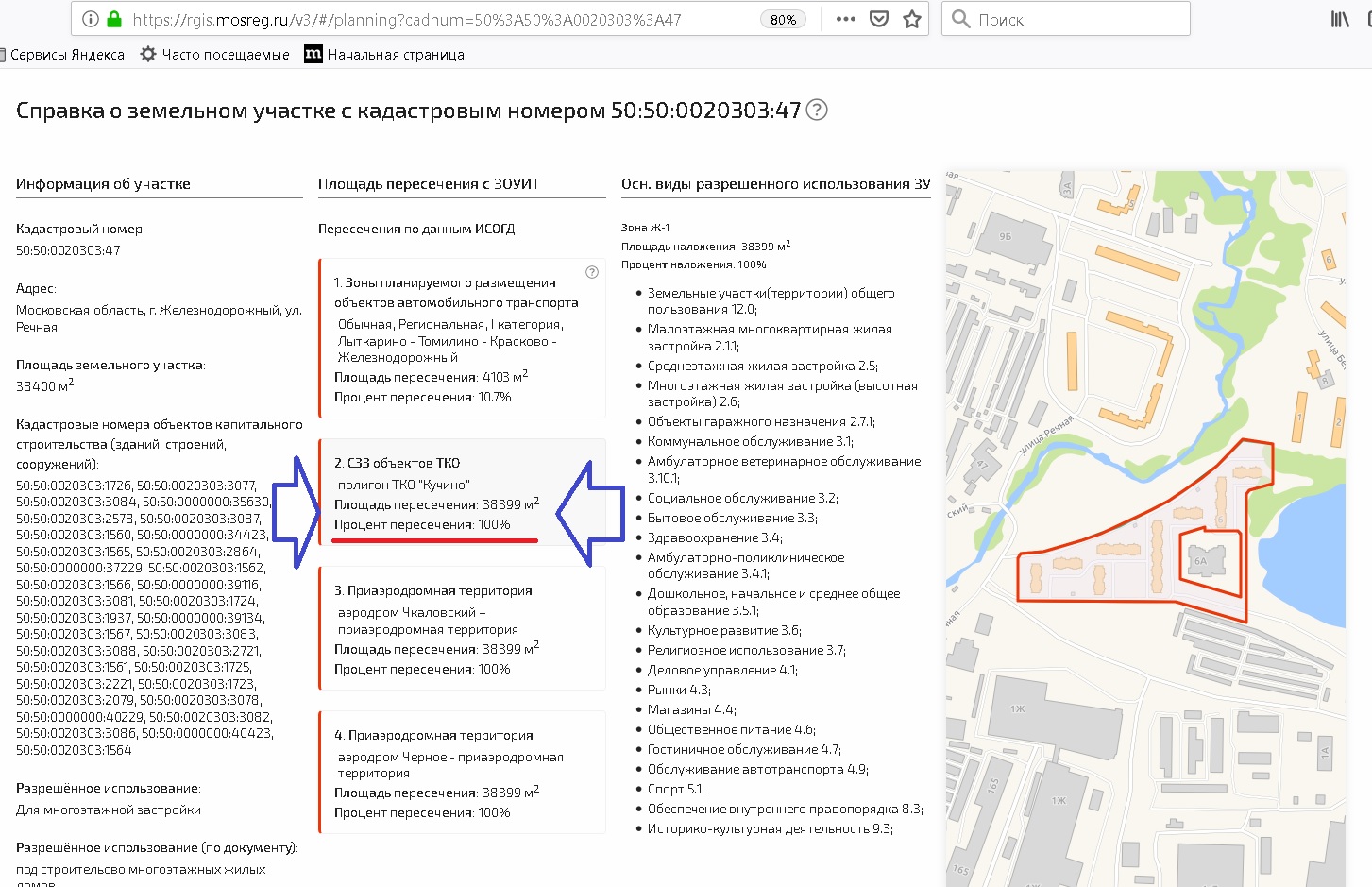
Task: Bookmark this page with the star icon
Action: point(912,19)
